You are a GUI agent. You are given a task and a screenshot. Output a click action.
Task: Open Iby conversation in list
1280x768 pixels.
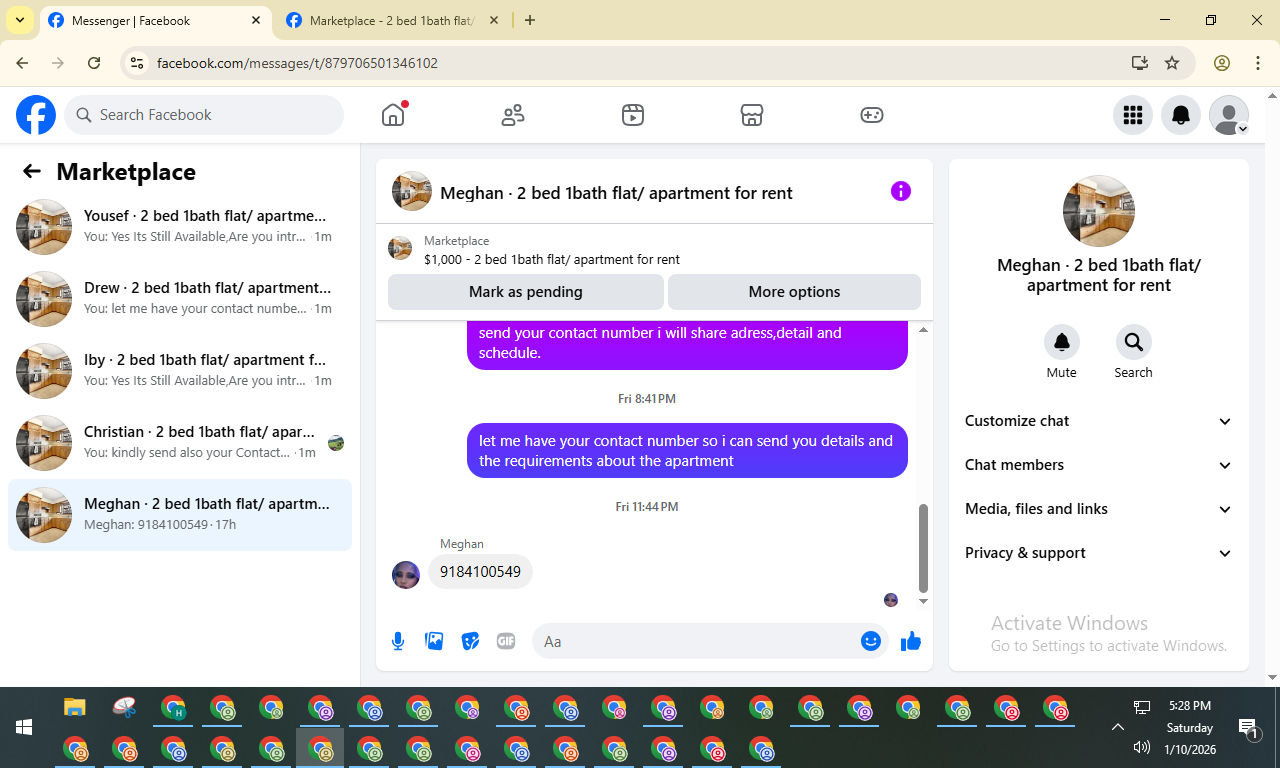(x=180, y=371)
